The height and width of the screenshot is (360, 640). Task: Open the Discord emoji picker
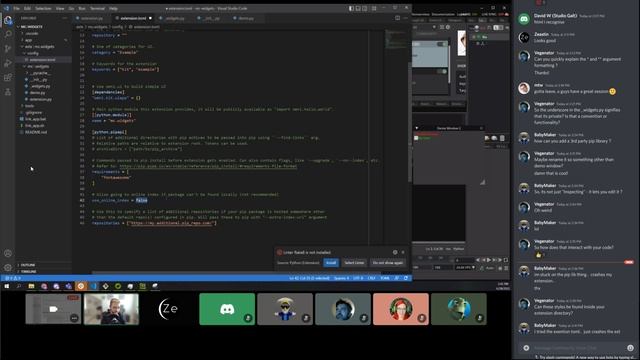631,348
